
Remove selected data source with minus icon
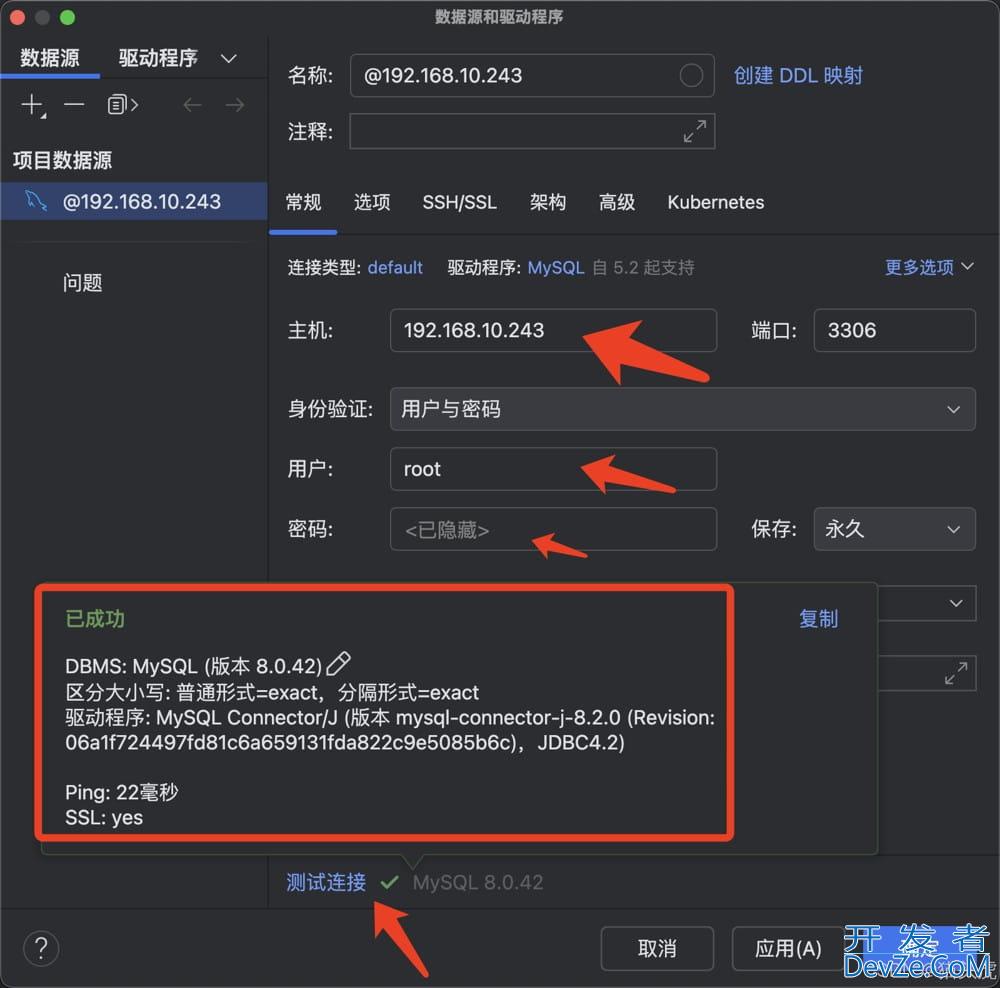(x=74, y=104)
